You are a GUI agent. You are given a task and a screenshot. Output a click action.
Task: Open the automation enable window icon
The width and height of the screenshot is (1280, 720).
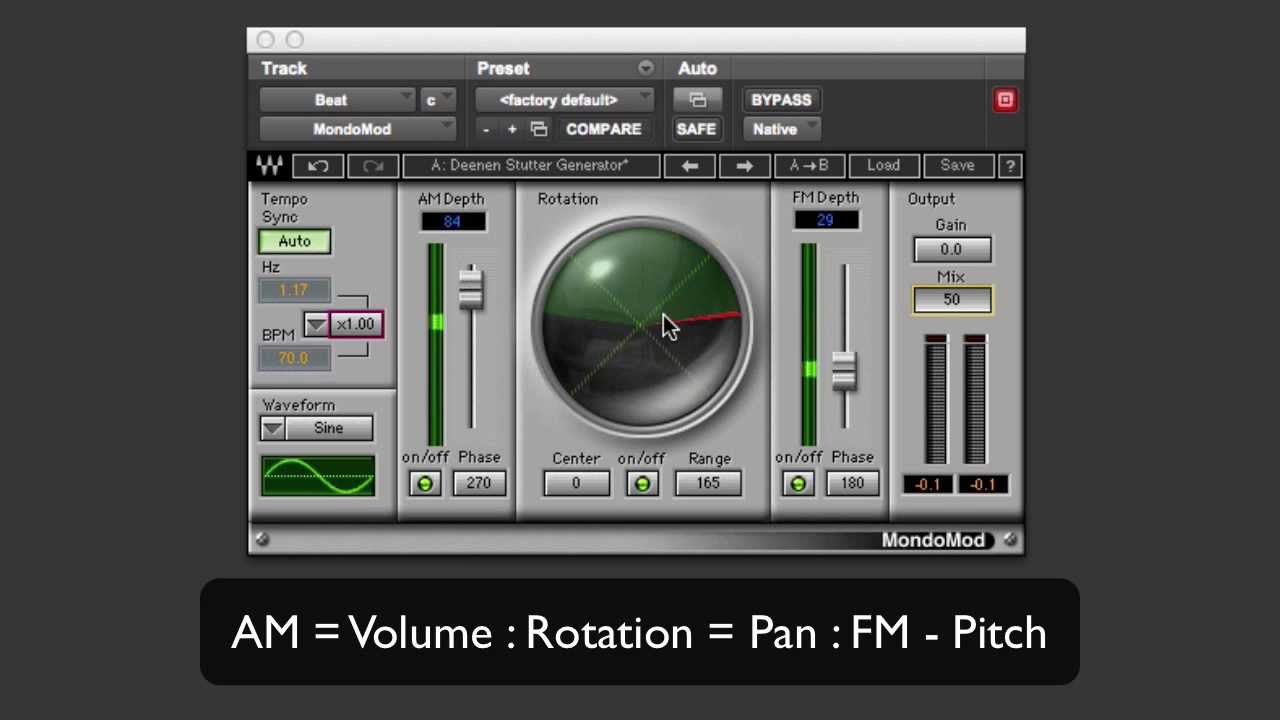point(697,100)
